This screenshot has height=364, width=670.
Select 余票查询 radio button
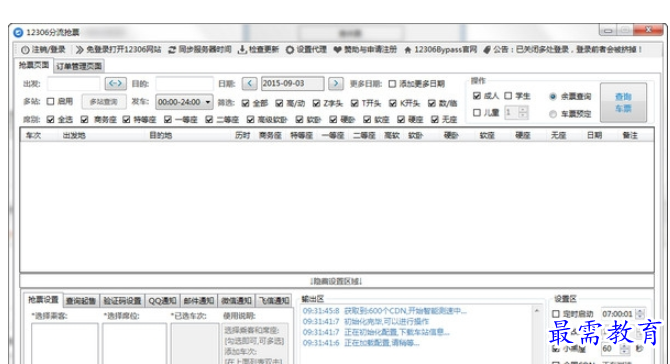pyautogui.click(x=553, y=97)
